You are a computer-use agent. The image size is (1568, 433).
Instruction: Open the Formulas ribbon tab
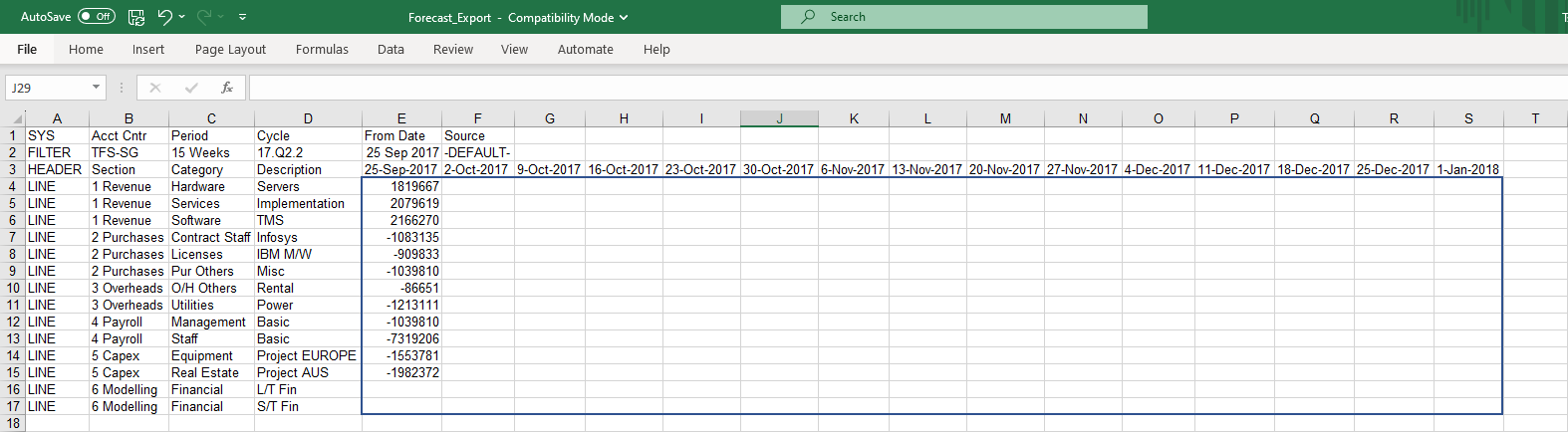(322, 50)
